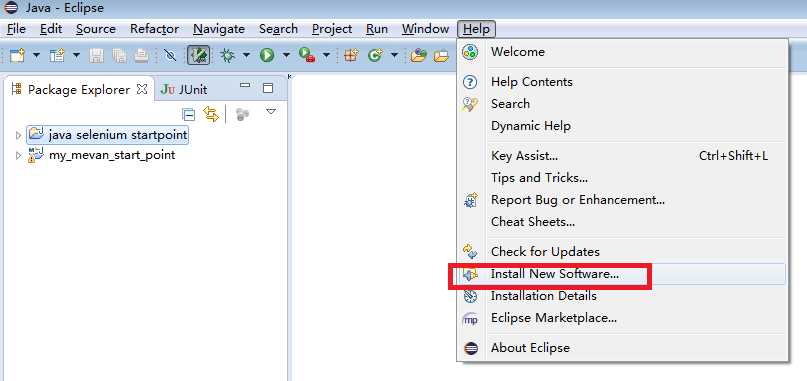Toggle Skip All Breakpoints icon
The width and height of the screenshot is (807, 381).
coord(169,55)
